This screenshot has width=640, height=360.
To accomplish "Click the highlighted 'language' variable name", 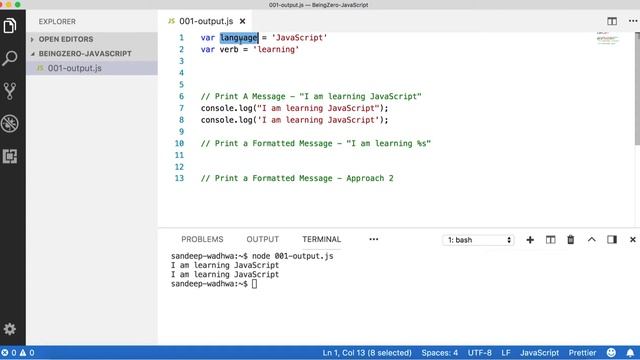I will point(239,38).
